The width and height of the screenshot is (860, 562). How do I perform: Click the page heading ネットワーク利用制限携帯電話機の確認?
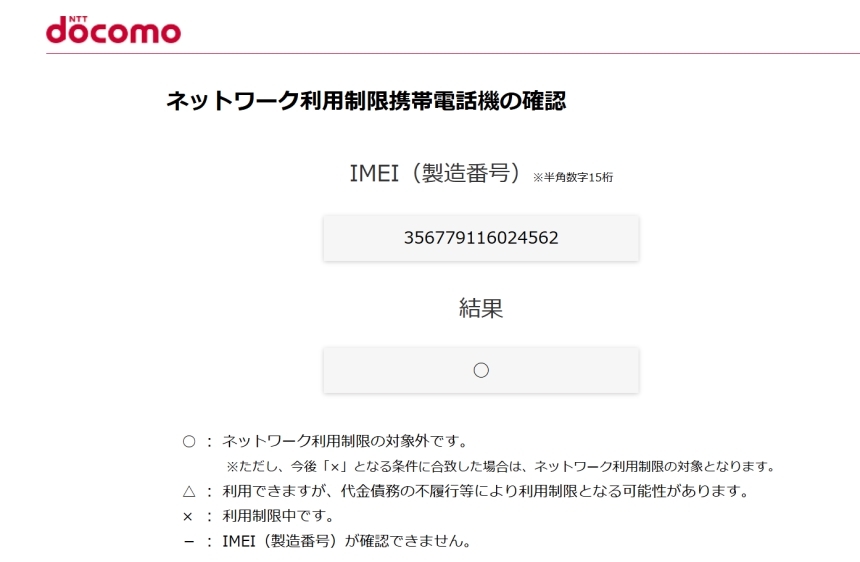pos(366,101)
